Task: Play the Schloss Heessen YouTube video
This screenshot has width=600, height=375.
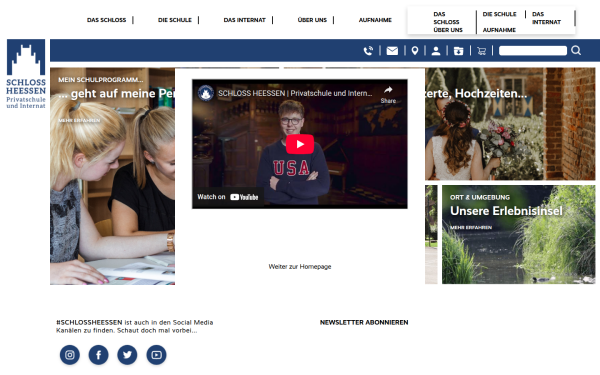Action: coord(300,144)
